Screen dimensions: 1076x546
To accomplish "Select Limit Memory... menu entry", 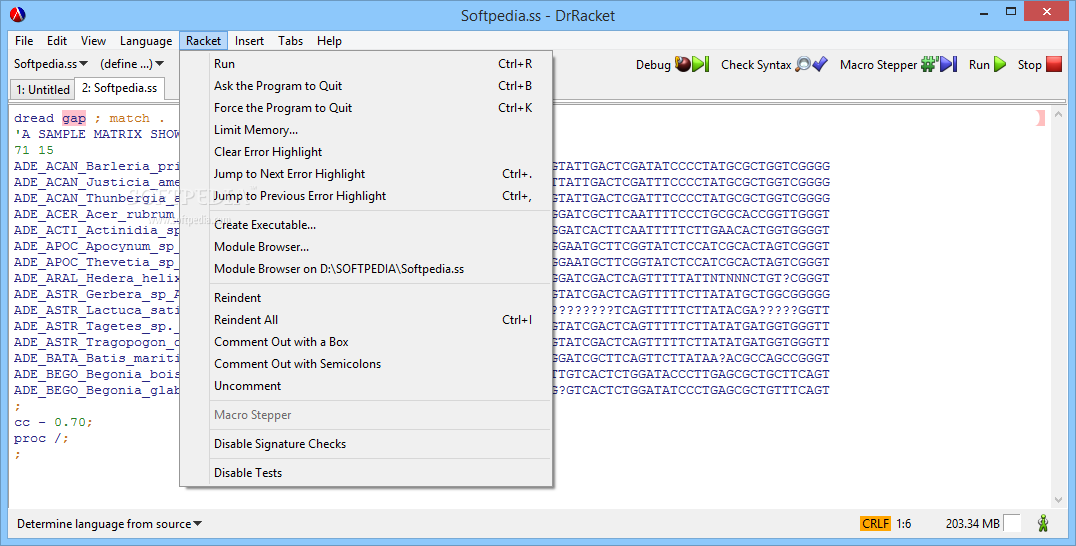I will click(x=366, y=130).
